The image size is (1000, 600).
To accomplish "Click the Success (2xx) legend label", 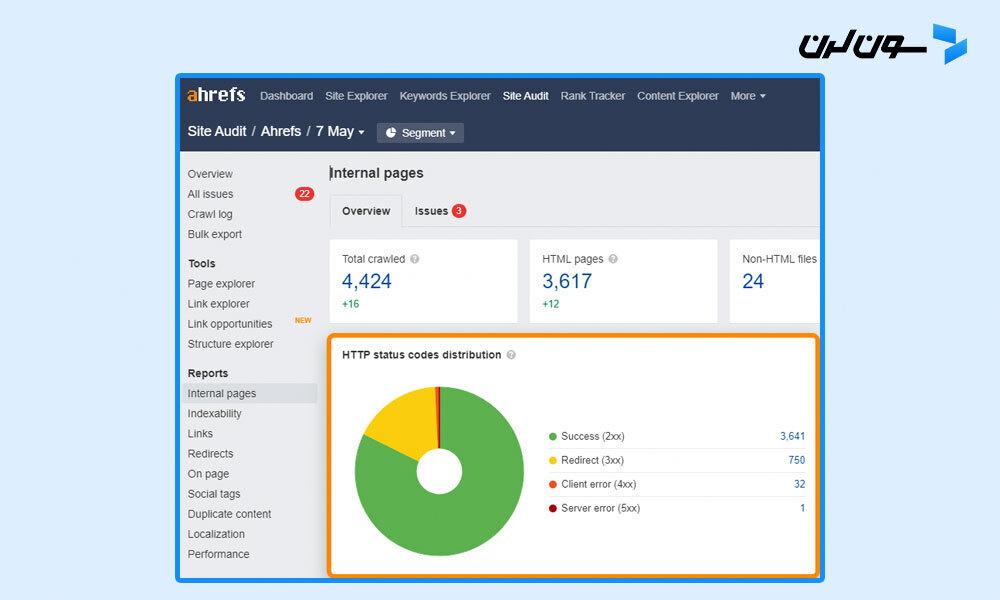I will [592, 436].
